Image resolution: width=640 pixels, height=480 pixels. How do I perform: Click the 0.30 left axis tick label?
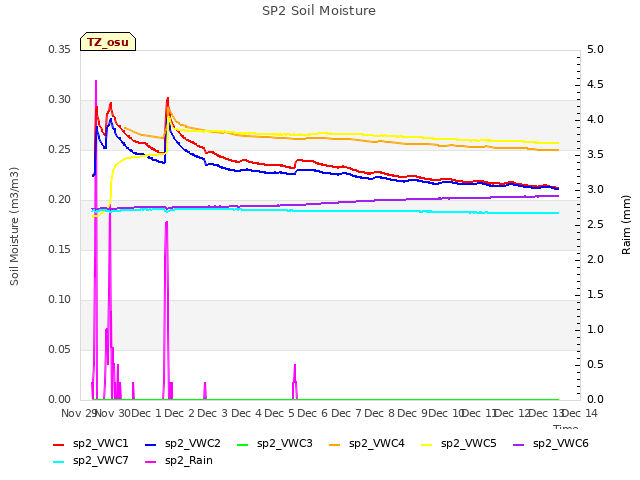[60, 100]
